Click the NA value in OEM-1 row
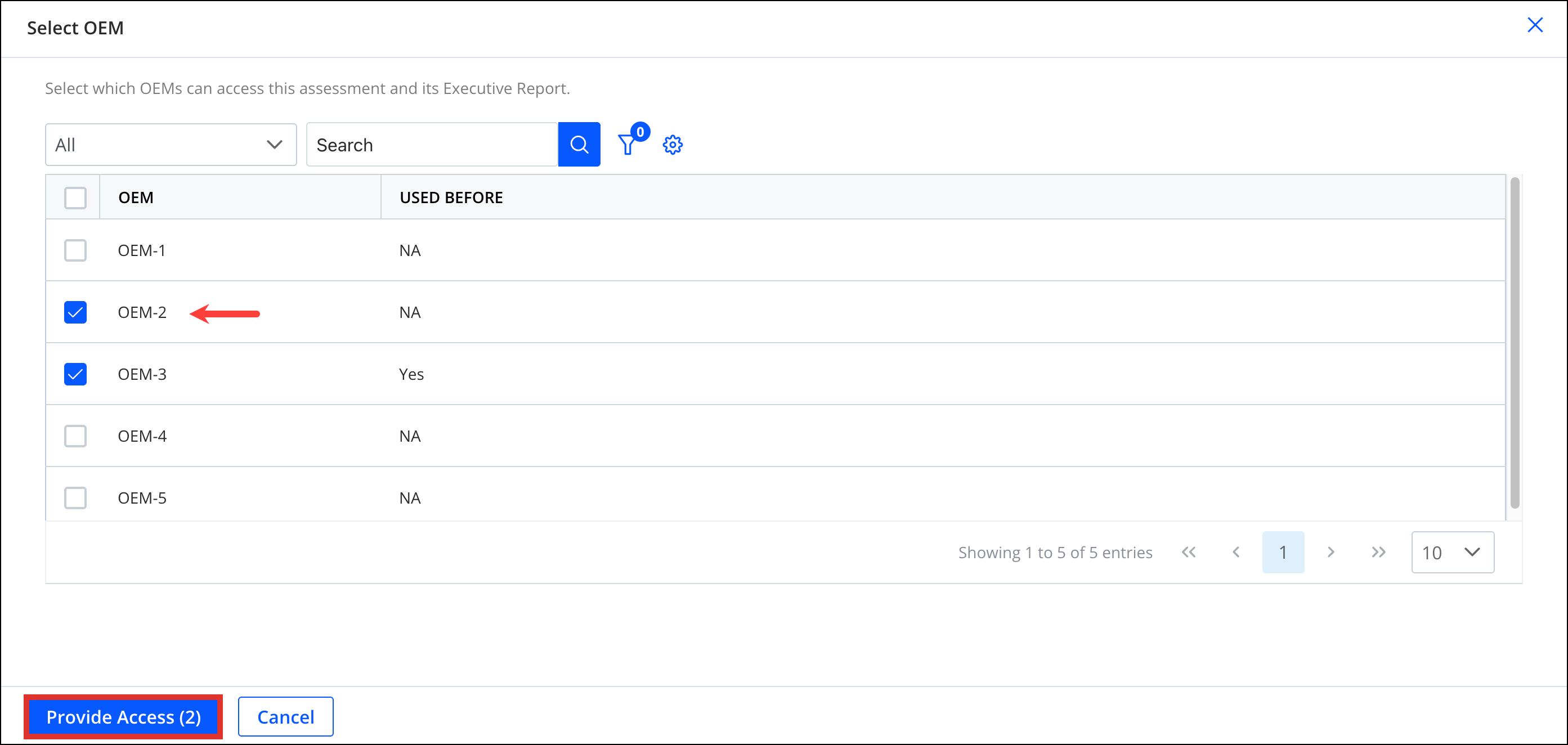This screenshot has height=745, width=1568. tap(410, 250)
